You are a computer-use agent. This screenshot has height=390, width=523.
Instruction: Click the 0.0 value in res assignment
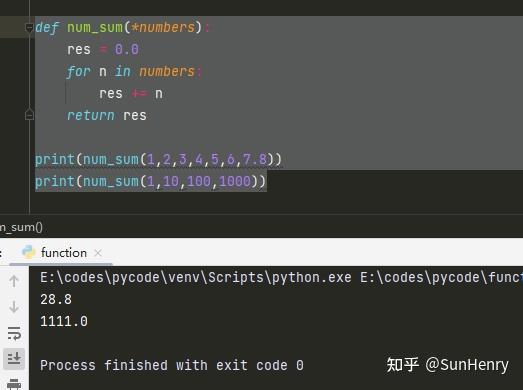[x=127, y=49]
